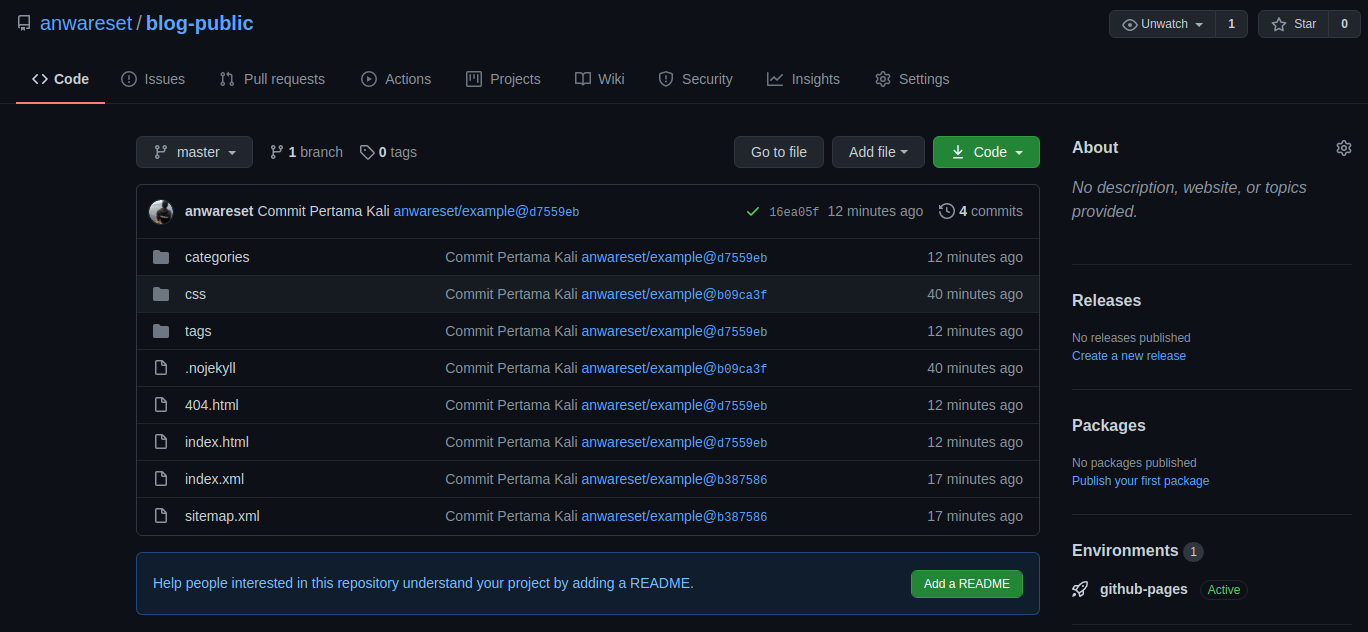
Task: Expand the green Code download dropdown
Action: (986, 152)
